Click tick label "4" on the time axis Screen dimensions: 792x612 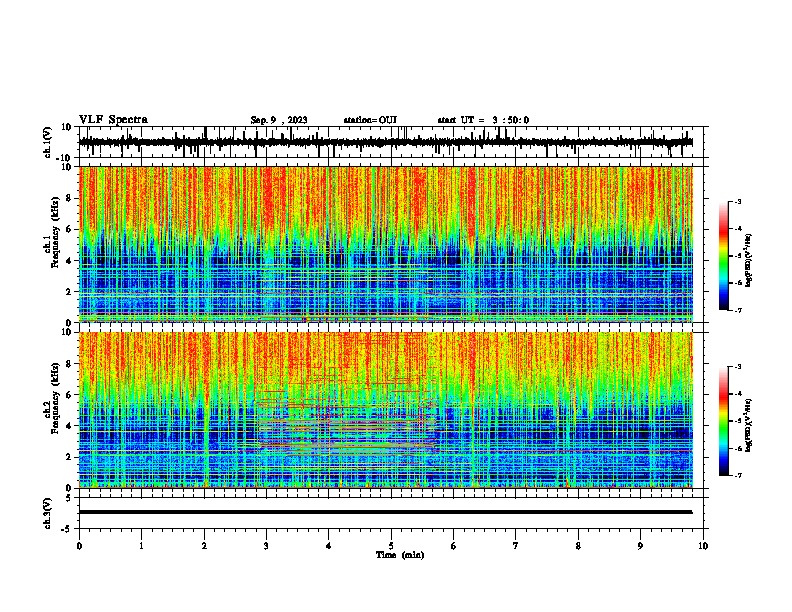point(328,546)
